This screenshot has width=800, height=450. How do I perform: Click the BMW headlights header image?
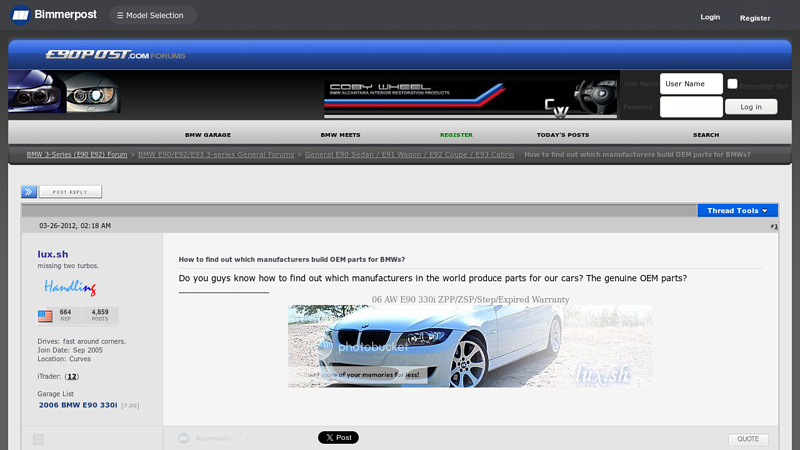[x=64, y=92]
